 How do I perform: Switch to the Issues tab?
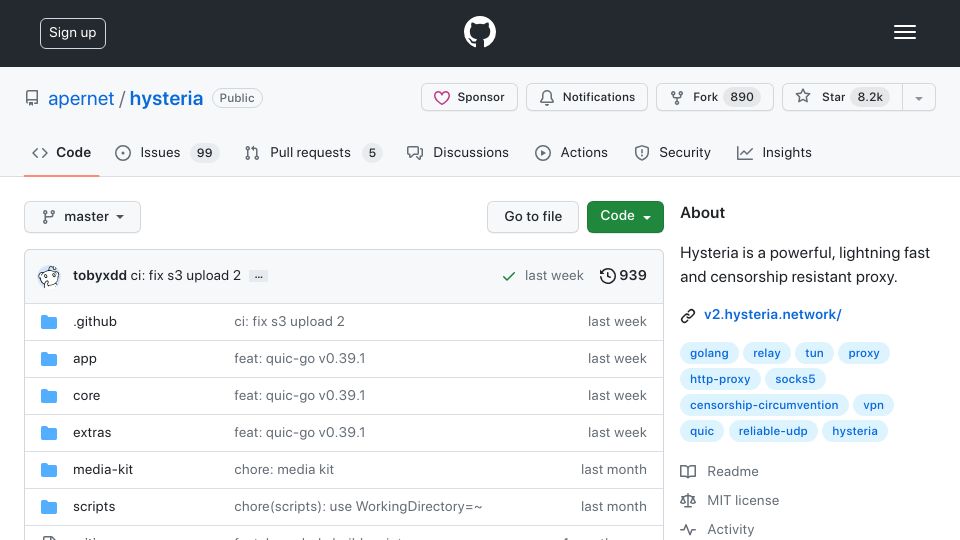point(166,152)
